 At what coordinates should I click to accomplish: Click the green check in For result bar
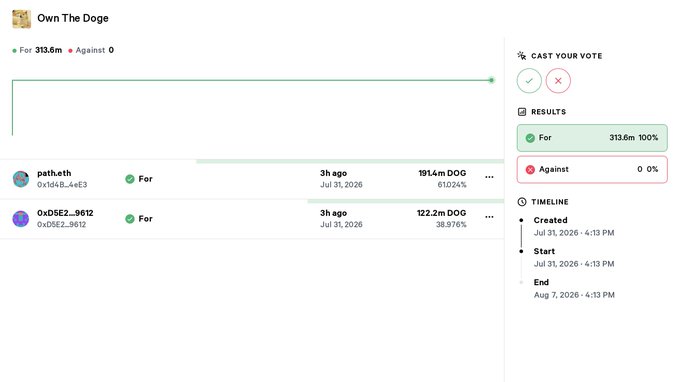point(530,138)
